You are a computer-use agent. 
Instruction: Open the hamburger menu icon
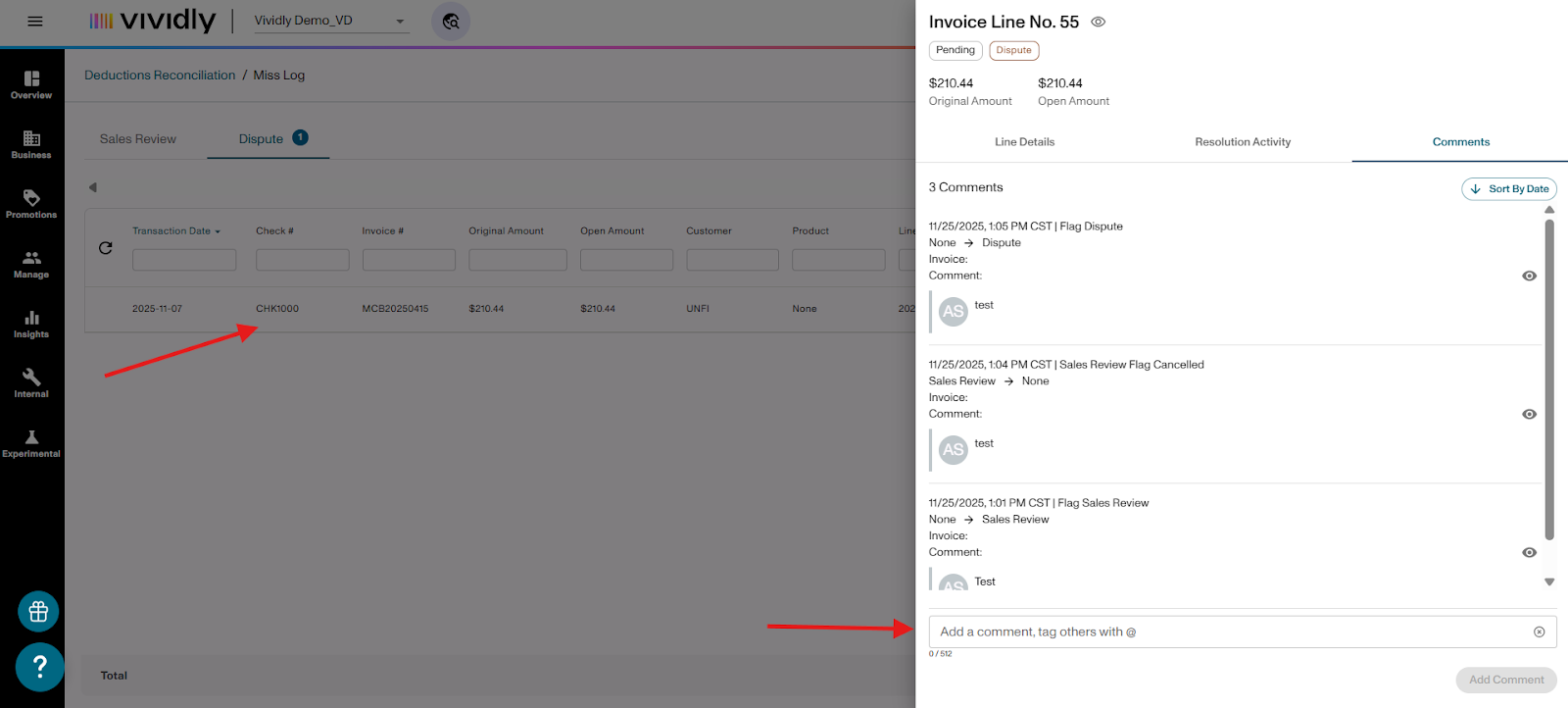tap(35, 22)
